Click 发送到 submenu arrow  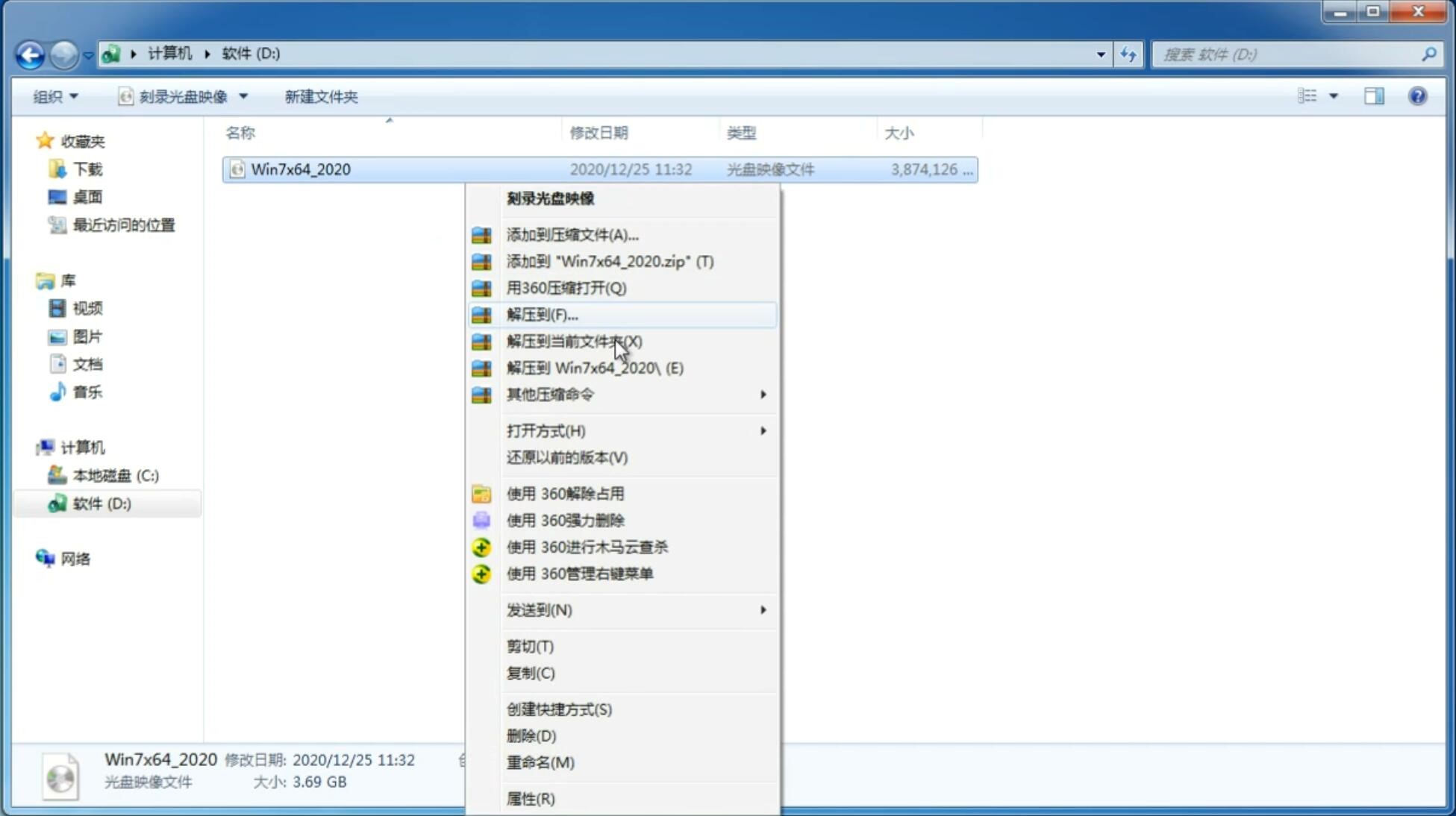point(763,609)
